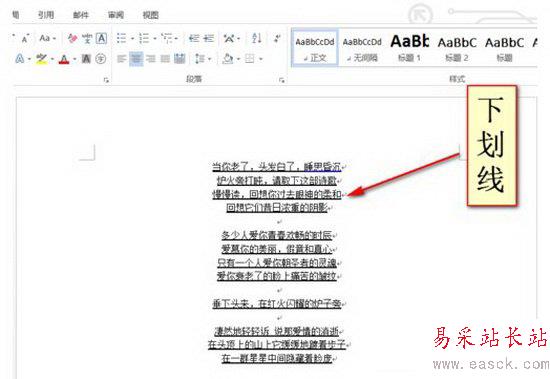Viewport: 550px width, 379px height.
Task: Toggle the highlighted Center alignment button
Action: pos(136,59)
